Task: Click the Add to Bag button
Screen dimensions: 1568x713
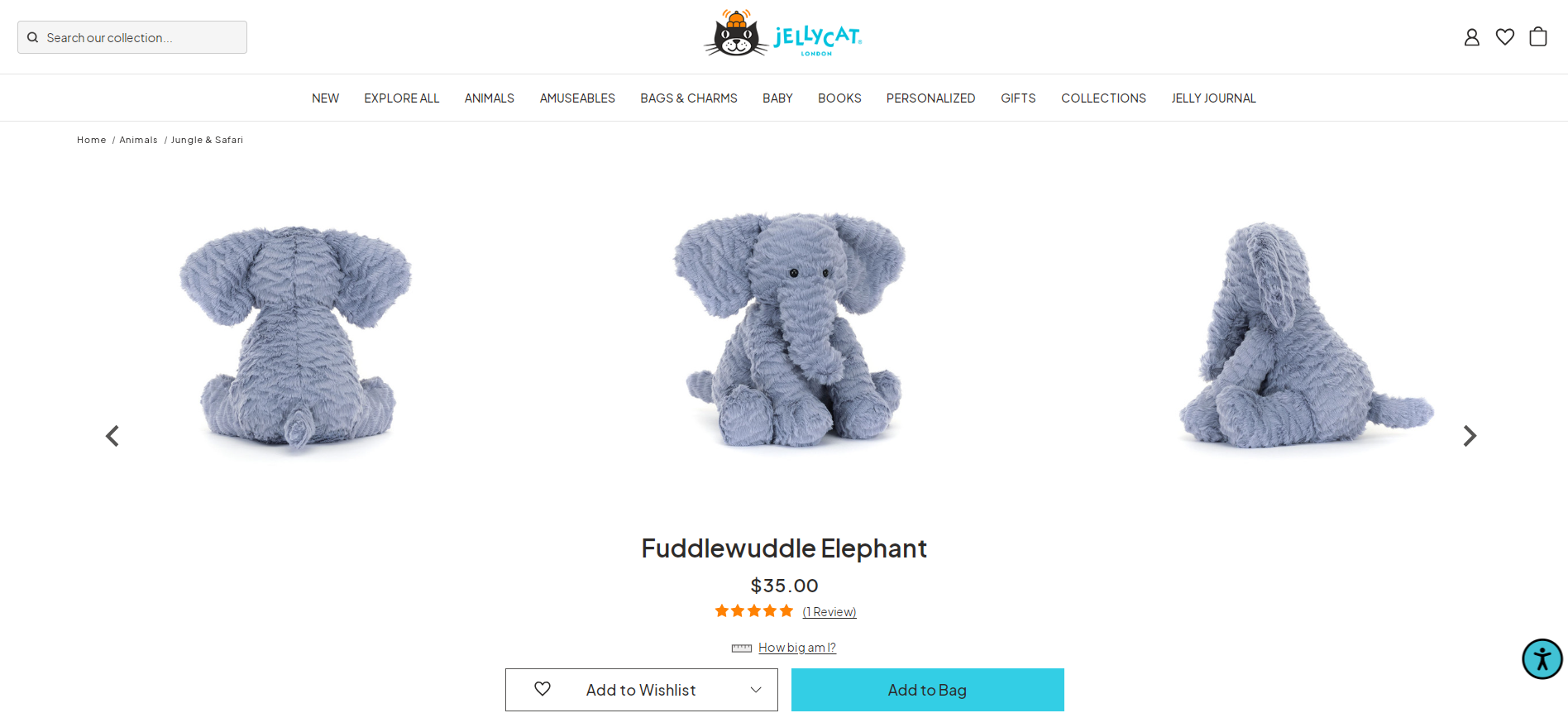Action: point(928,690)
